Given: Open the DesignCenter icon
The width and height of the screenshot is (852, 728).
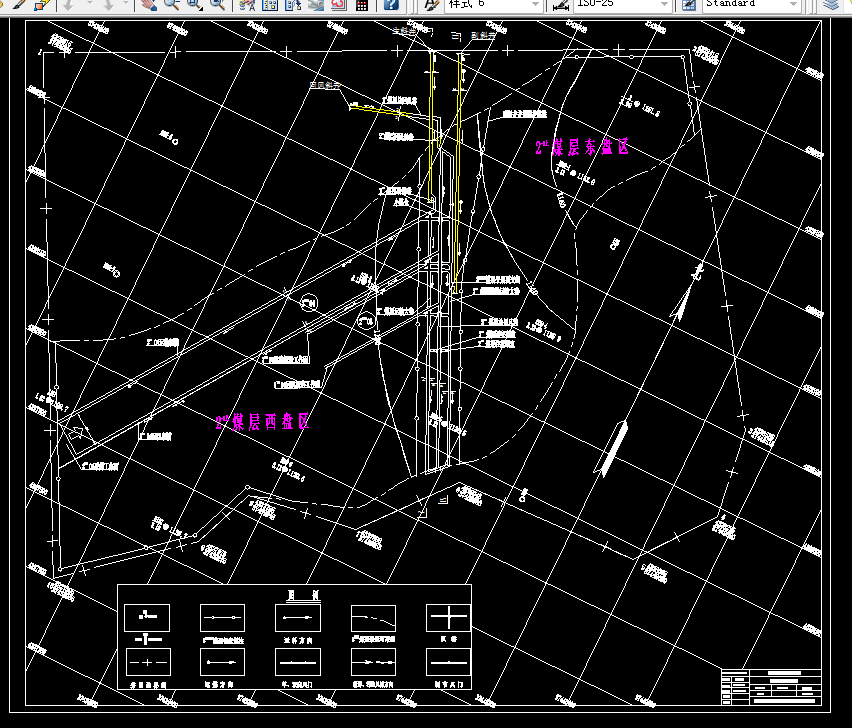Looking at the screenshot, I should (x=270, y=4).
